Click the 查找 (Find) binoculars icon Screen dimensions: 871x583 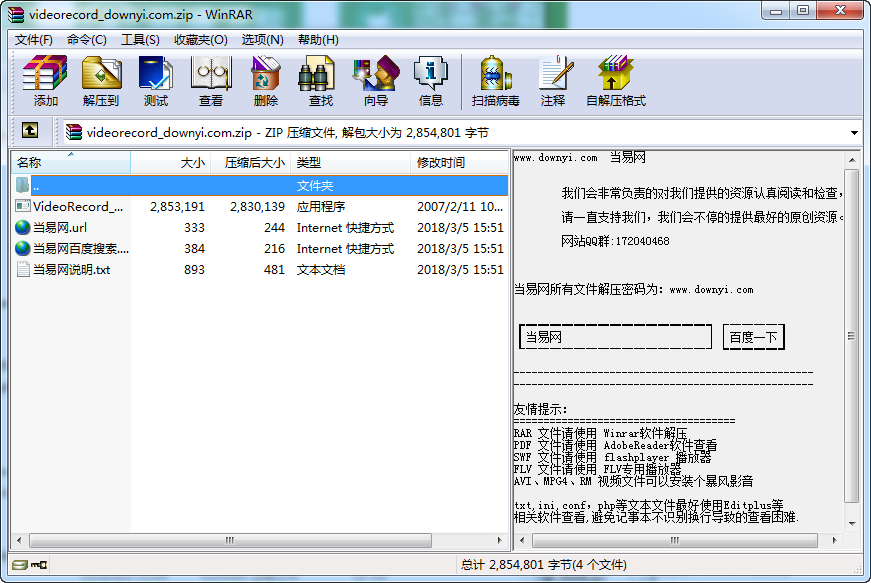tap(320, 80)
